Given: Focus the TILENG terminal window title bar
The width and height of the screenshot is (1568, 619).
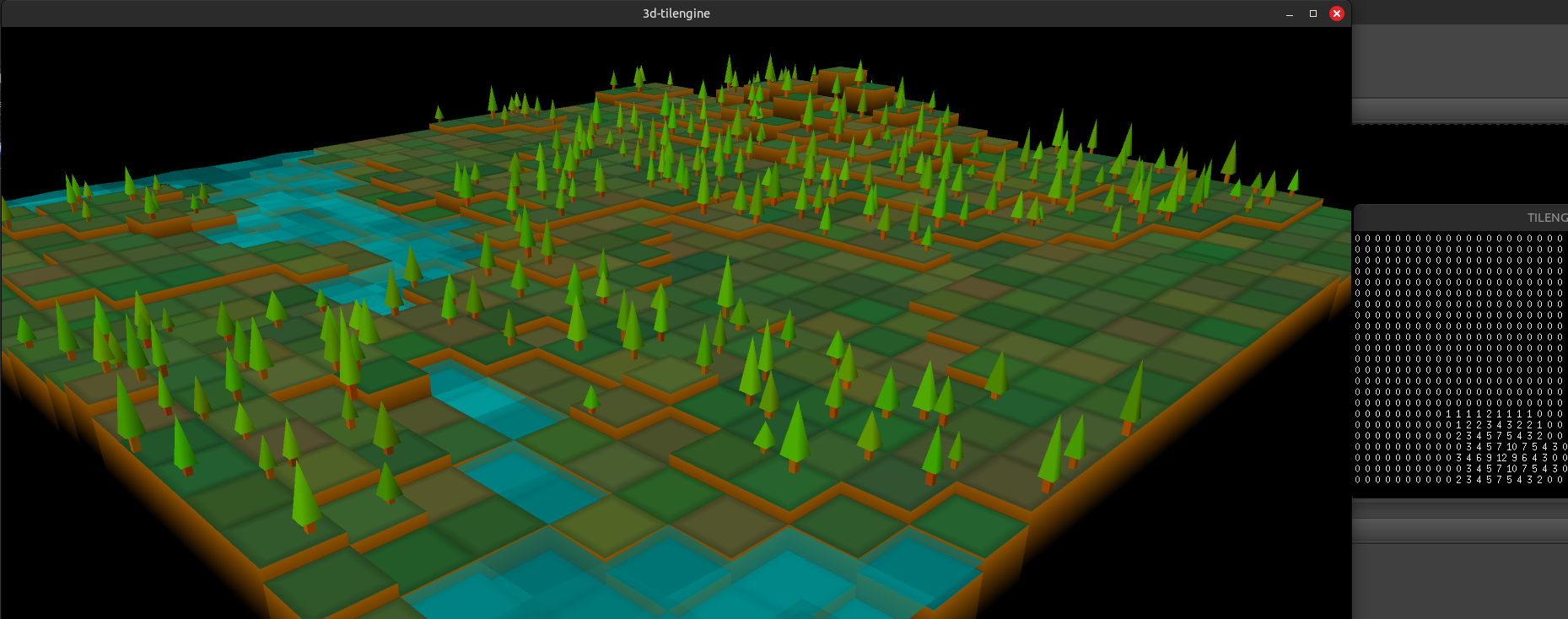Looking at the screenshot, I should click(1461, 217).
